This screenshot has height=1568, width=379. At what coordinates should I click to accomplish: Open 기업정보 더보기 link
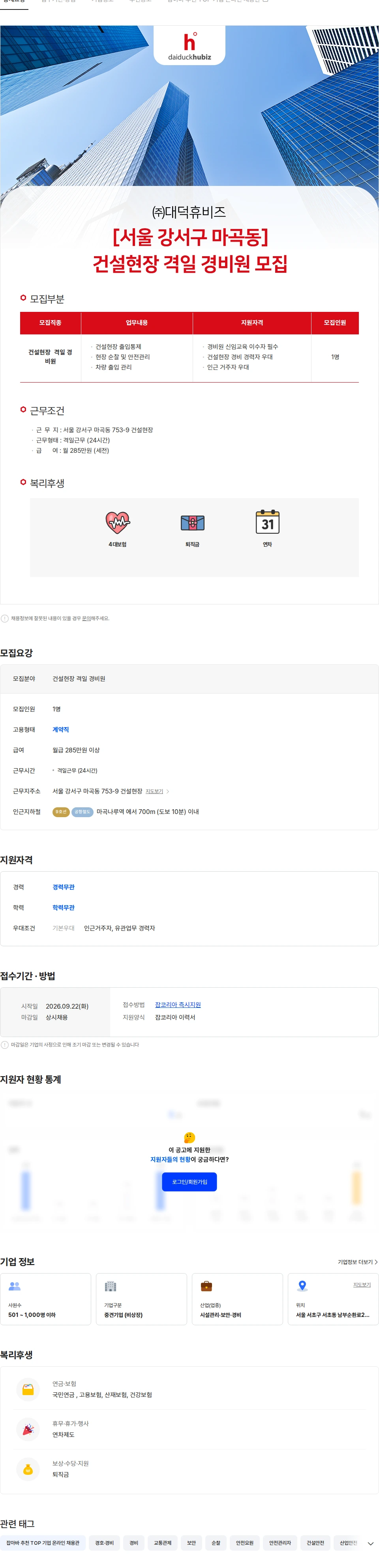[357, 1262]
